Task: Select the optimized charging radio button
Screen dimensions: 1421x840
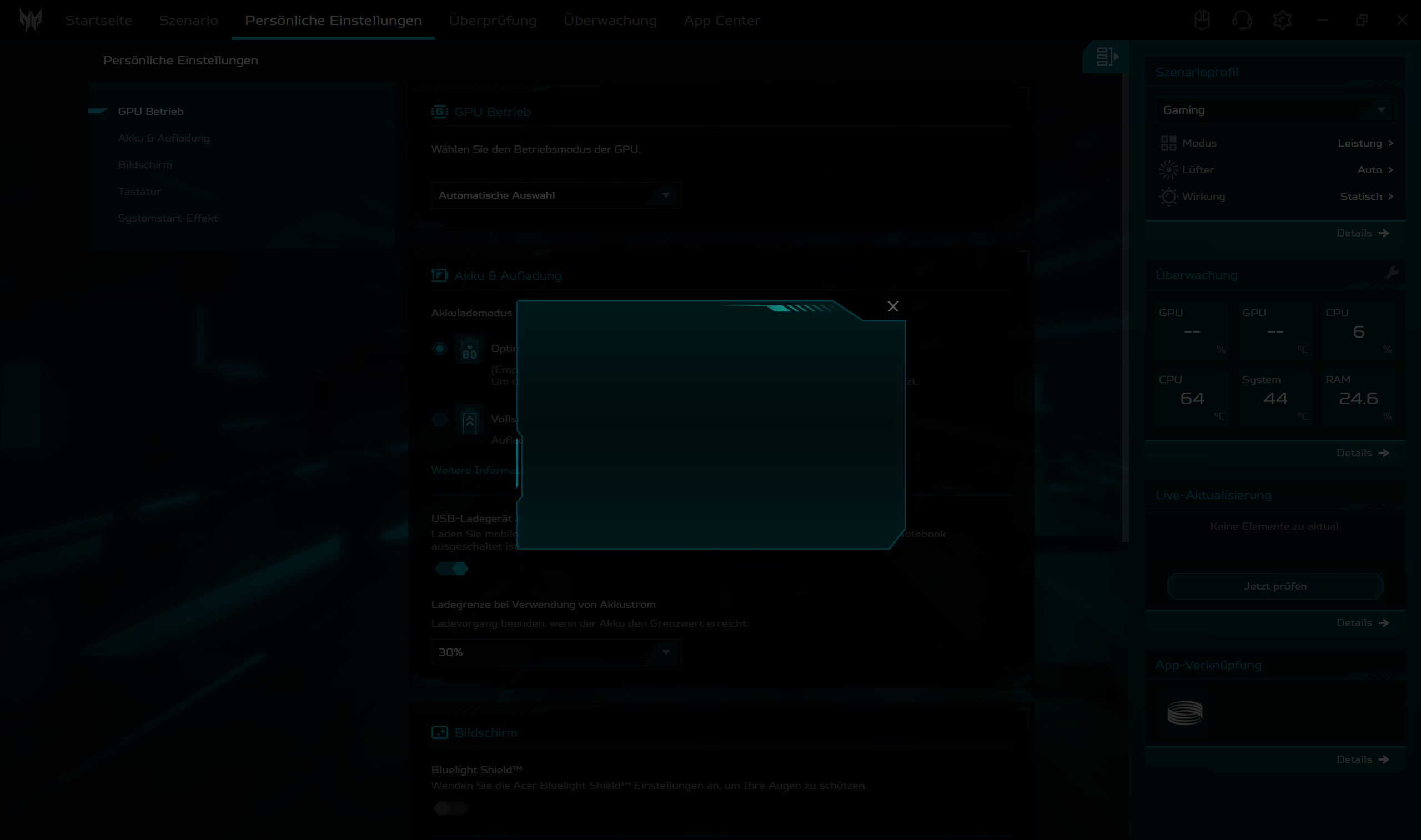Action: [440, 349]
